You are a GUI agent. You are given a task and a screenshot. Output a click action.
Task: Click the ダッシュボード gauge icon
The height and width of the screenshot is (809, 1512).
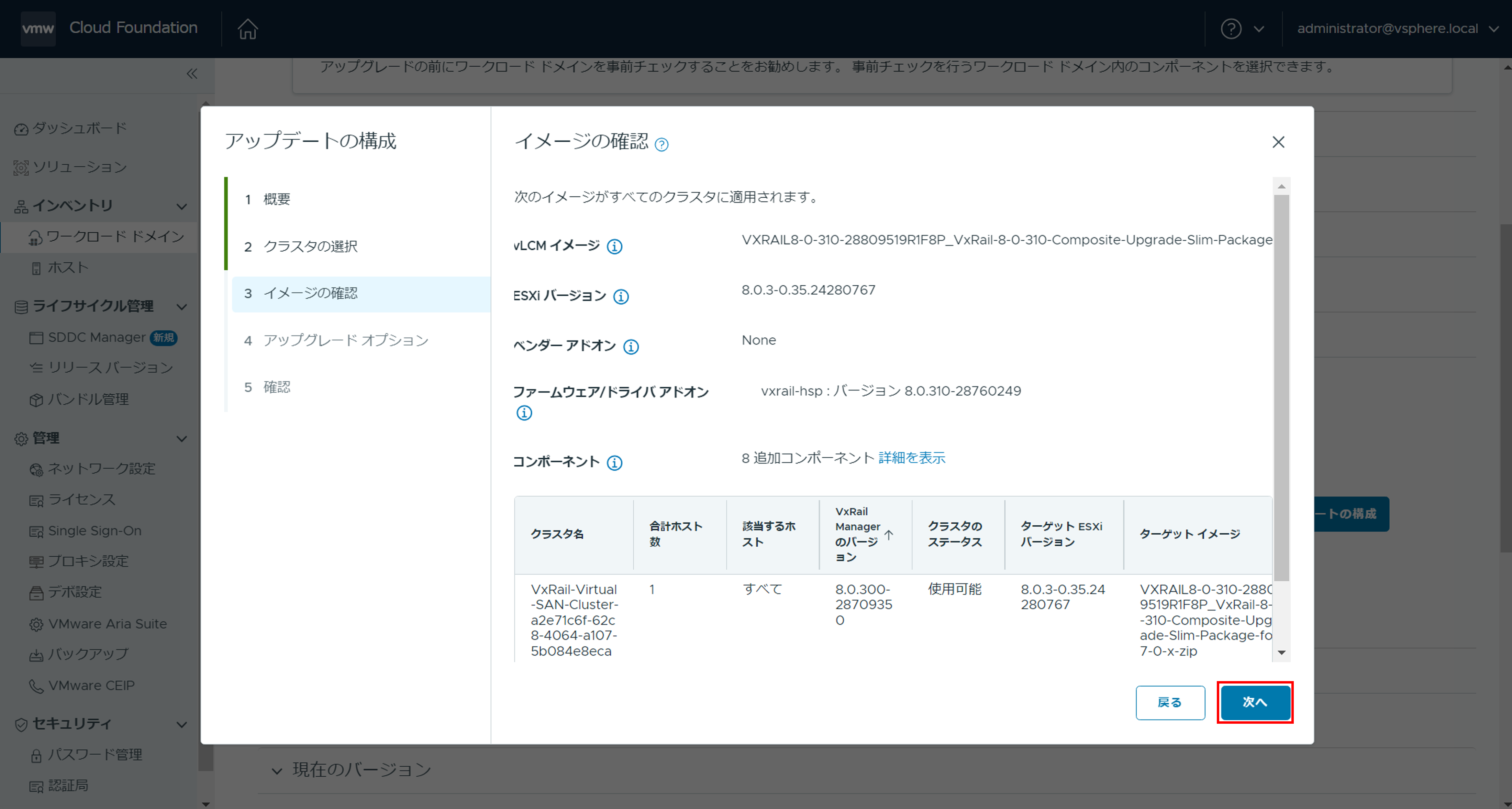tap(21, 129)
